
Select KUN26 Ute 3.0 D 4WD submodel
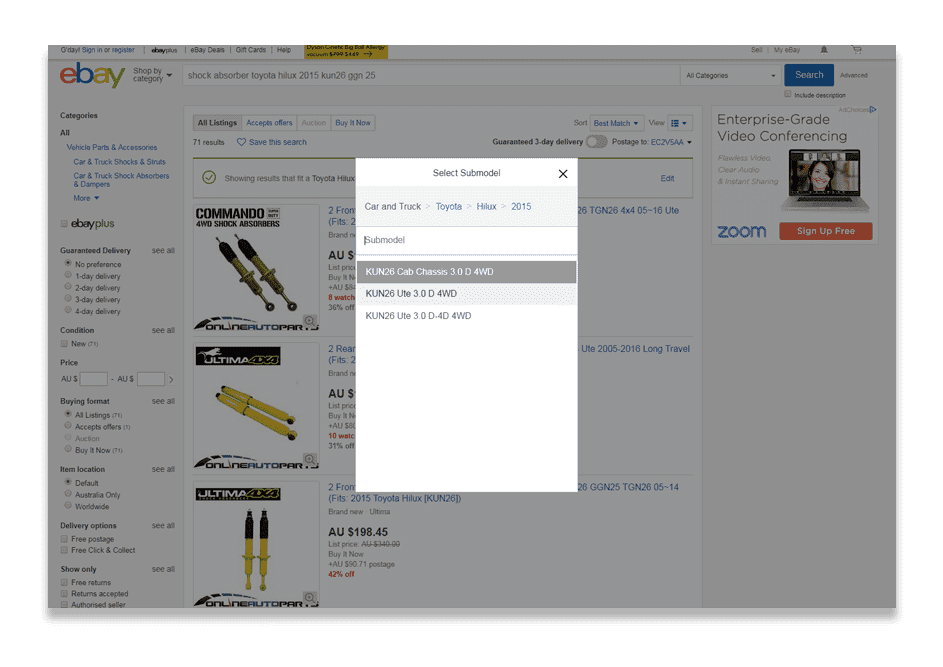click(x=467, y=294)
